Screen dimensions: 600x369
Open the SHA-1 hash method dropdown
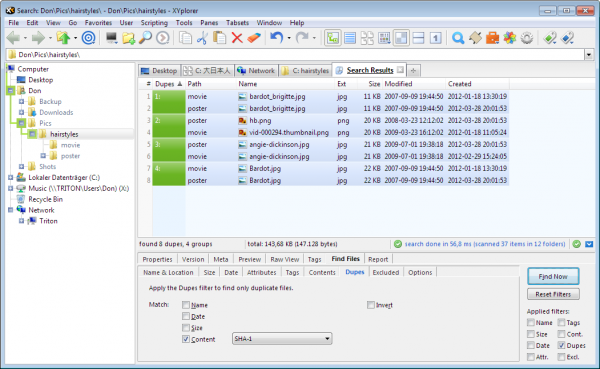coord(282,339)
